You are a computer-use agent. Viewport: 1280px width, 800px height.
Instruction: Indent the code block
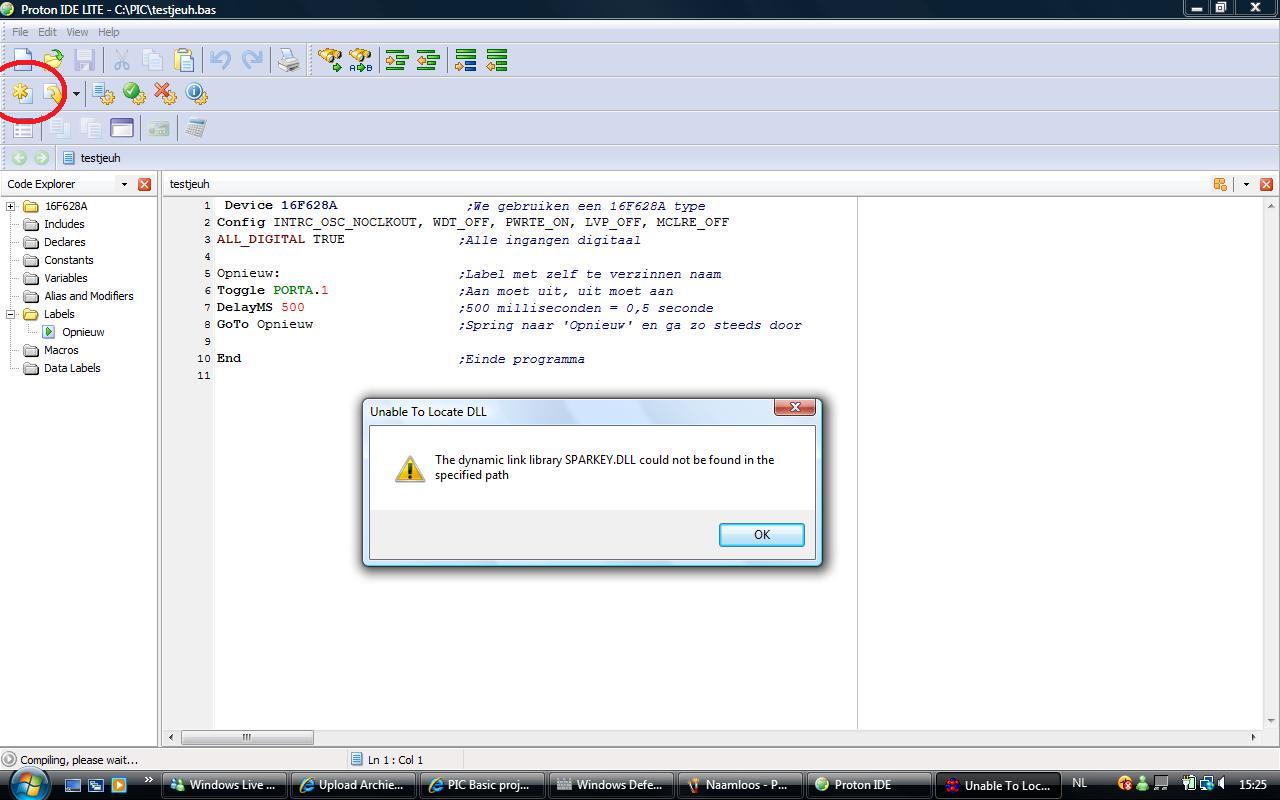click(397, 61)
